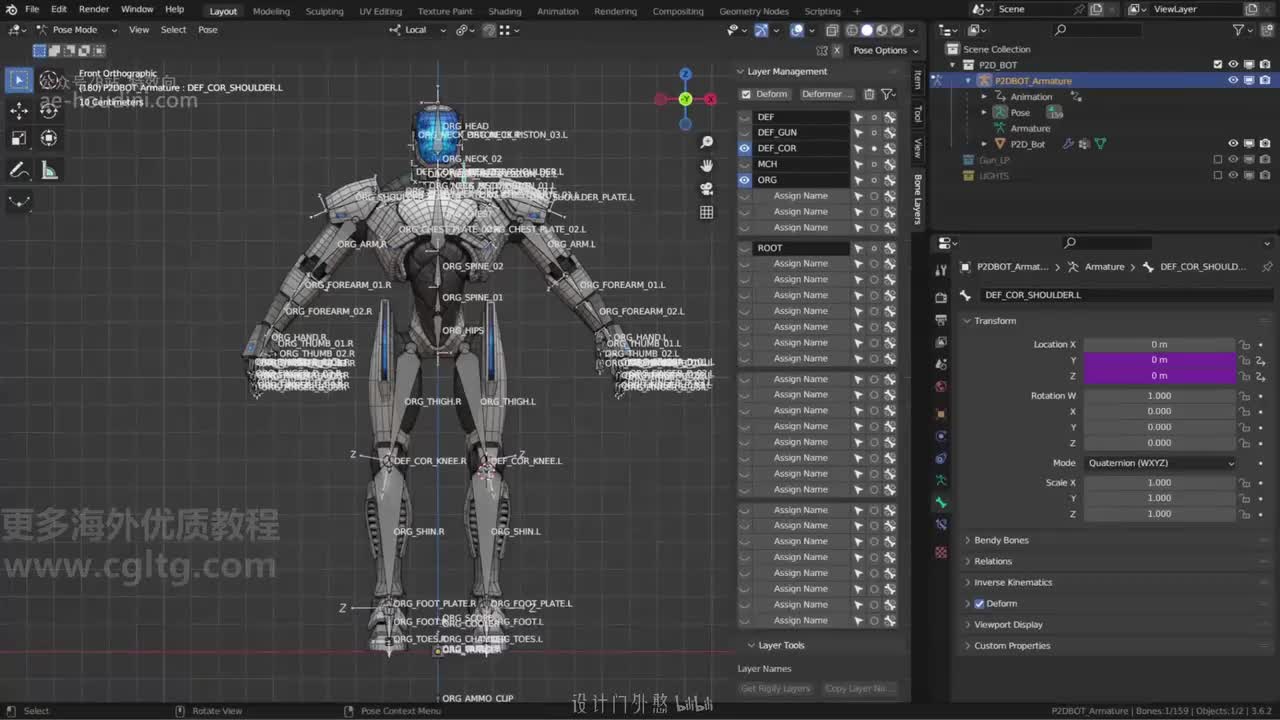
Task: Open the Bone Constraints properties tab
Action: point(941,524)
